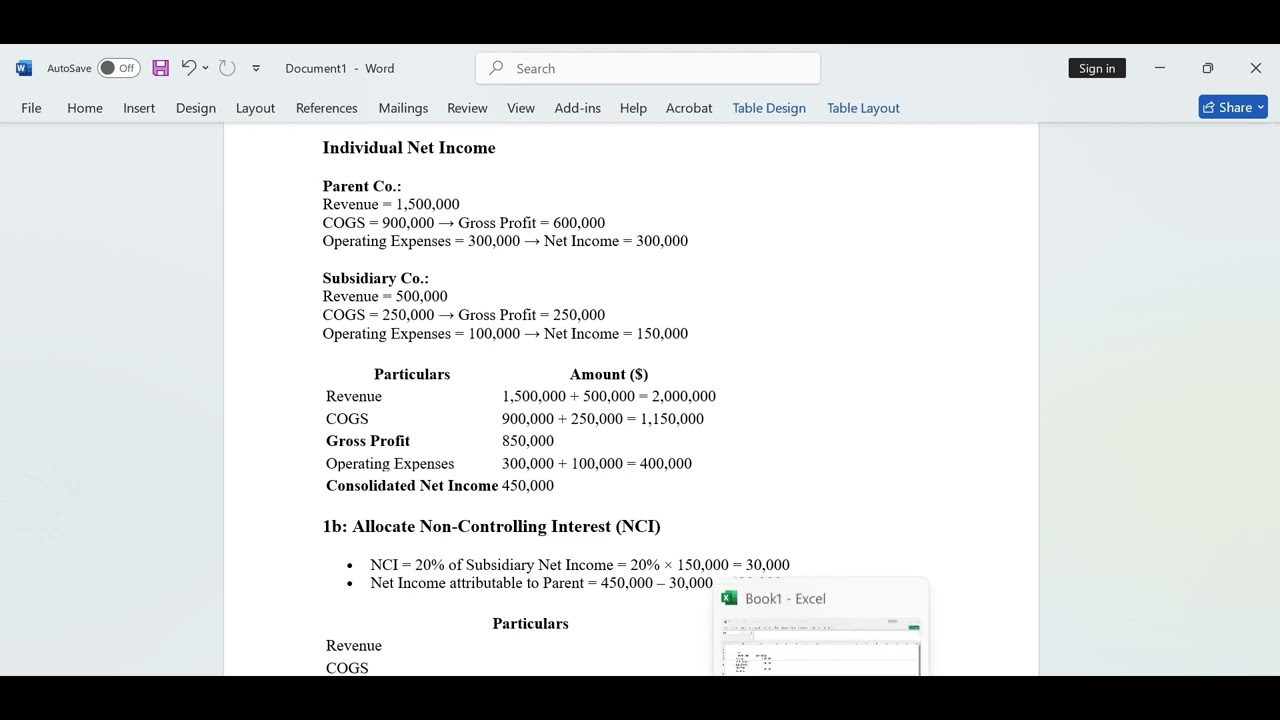Screen dimensions: 1280x720
Task: Click the '1,500,000 + 500,000 = 2,000,000' cell
Action: tap(609, 396)
